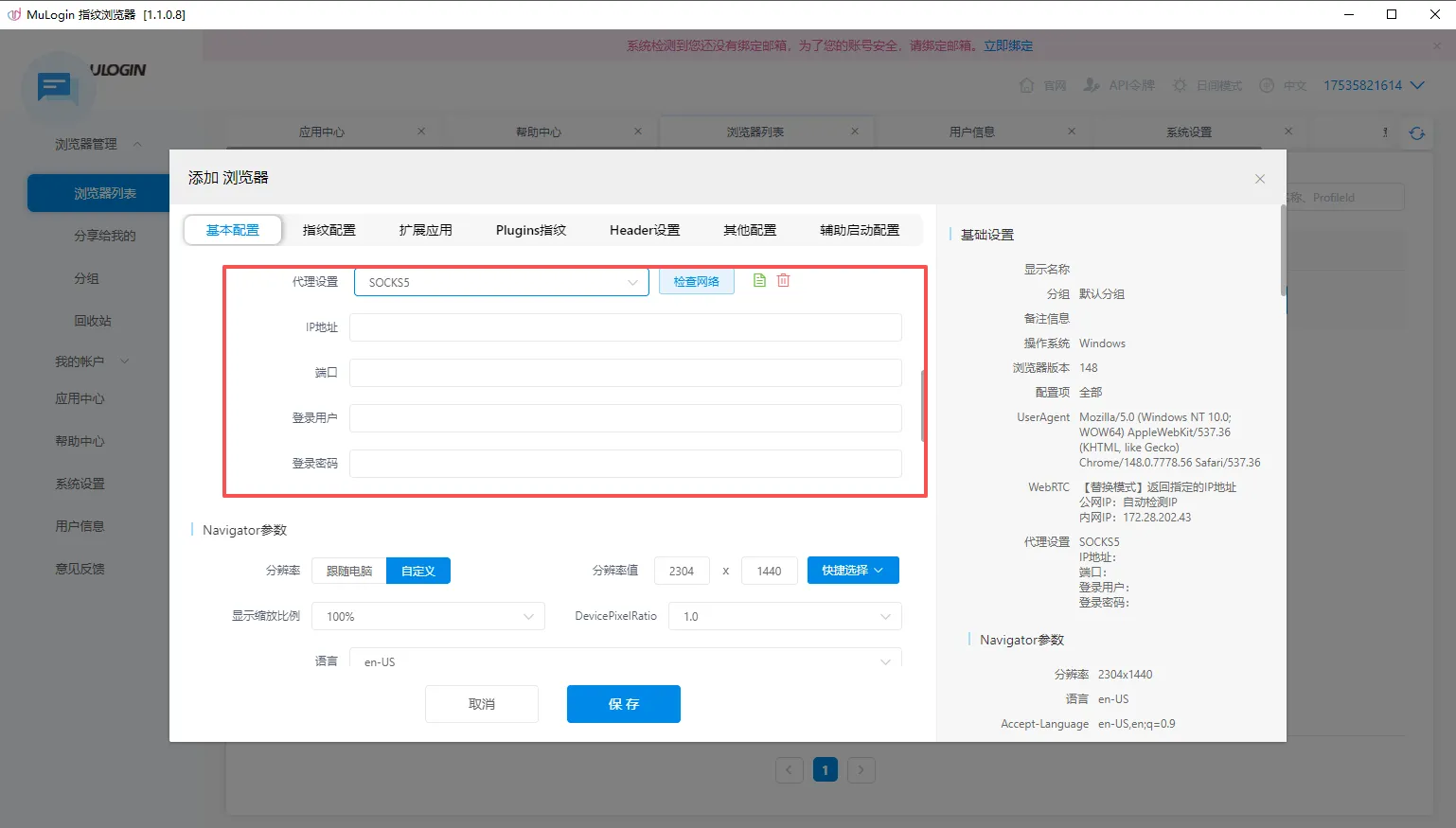Click the 检查网络 button
The width and height of the screenshot is (1456, 828).
coord(697,282)
